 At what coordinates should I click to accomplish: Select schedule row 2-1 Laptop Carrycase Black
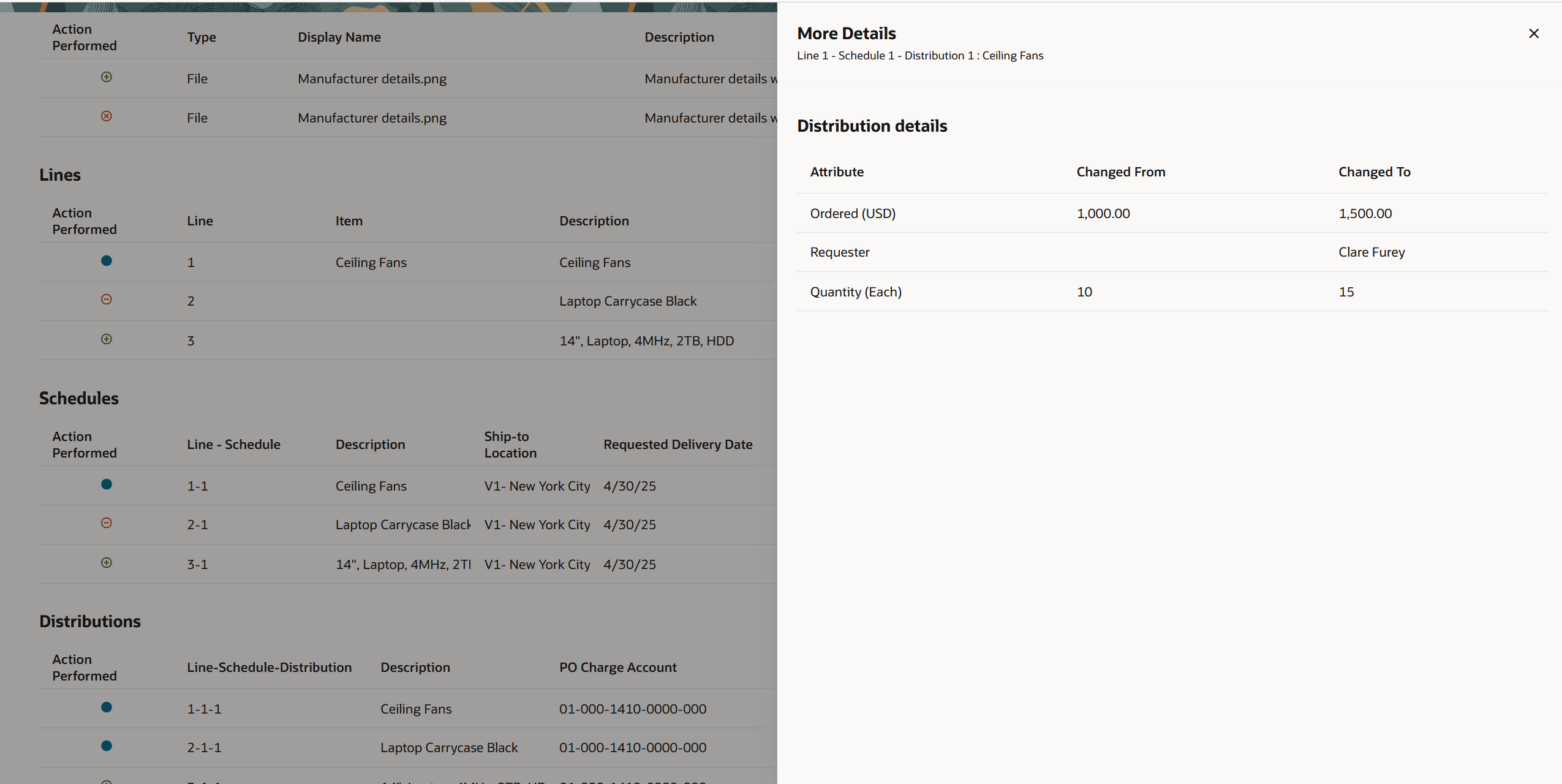(402, 524)
